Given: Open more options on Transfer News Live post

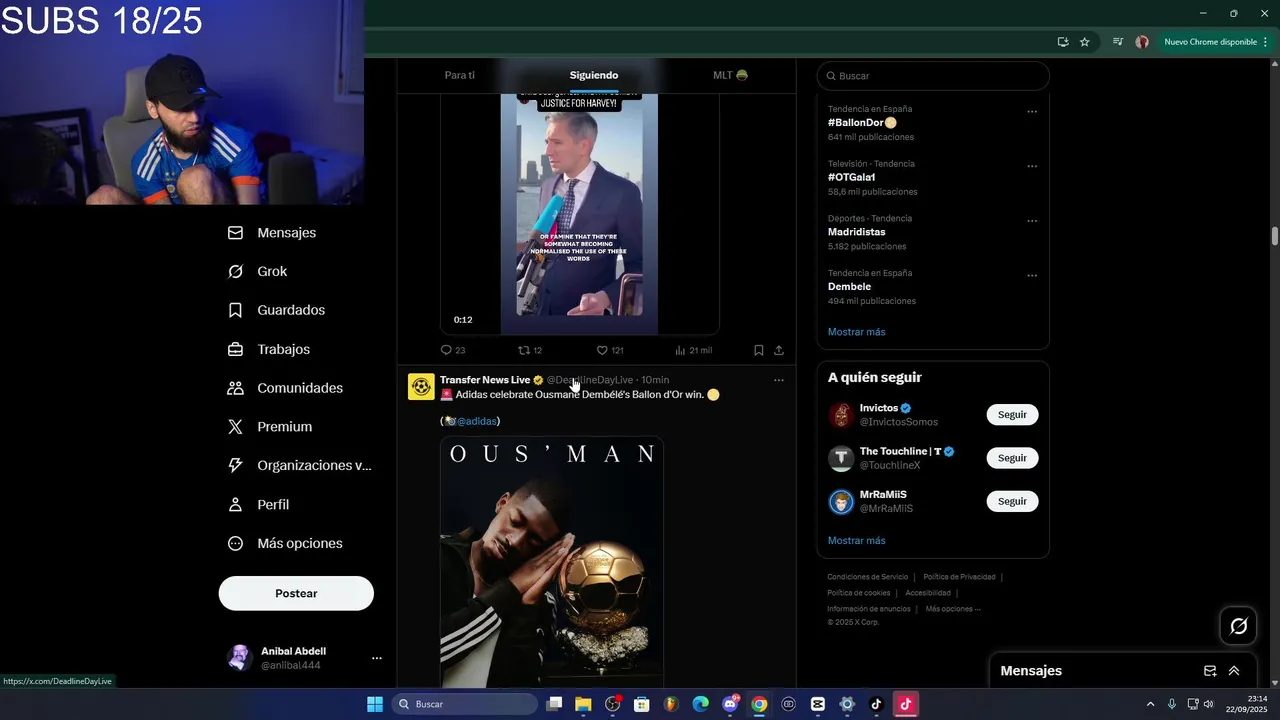Looking at the screenshot, I should tap(779, 380).
